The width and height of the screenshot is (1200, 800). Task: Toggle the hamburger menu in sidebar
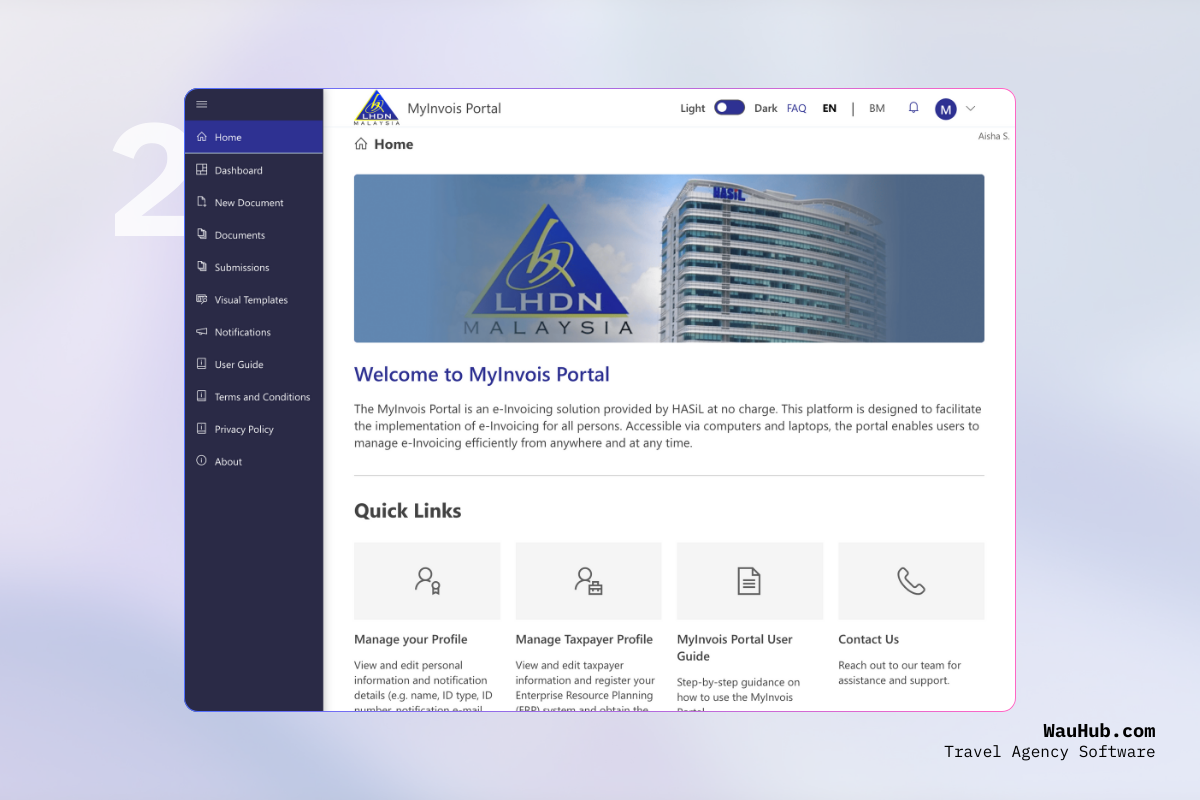pos(201,104)
